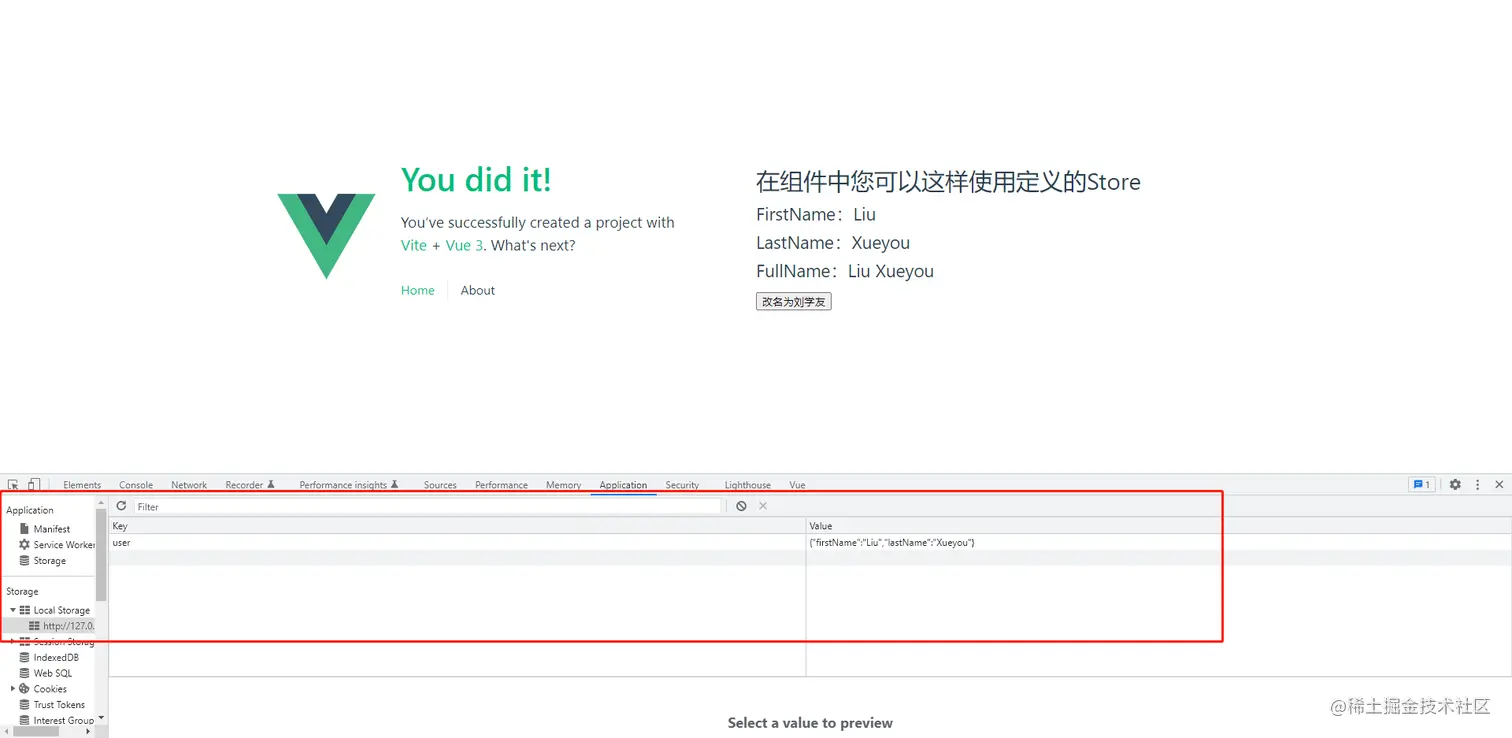Select Interest Groups in the storage tree

(64, 720)
